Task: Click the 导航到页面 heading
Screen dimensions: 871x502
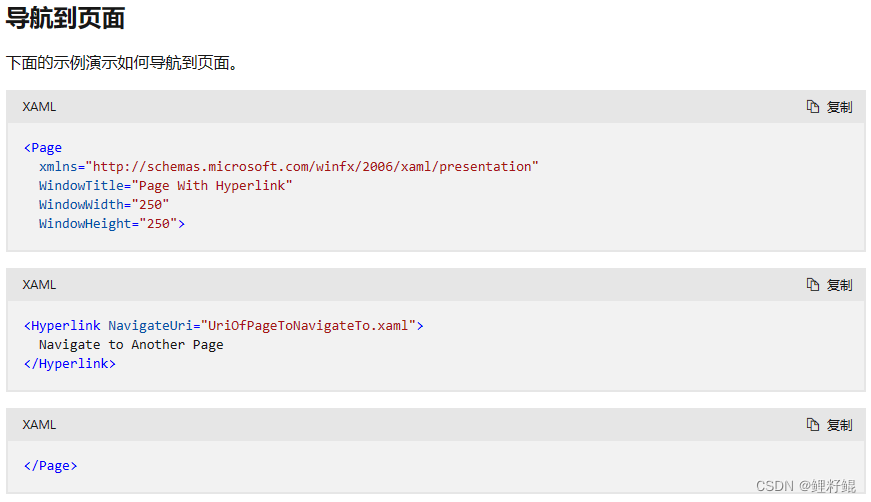Action: 66,18
